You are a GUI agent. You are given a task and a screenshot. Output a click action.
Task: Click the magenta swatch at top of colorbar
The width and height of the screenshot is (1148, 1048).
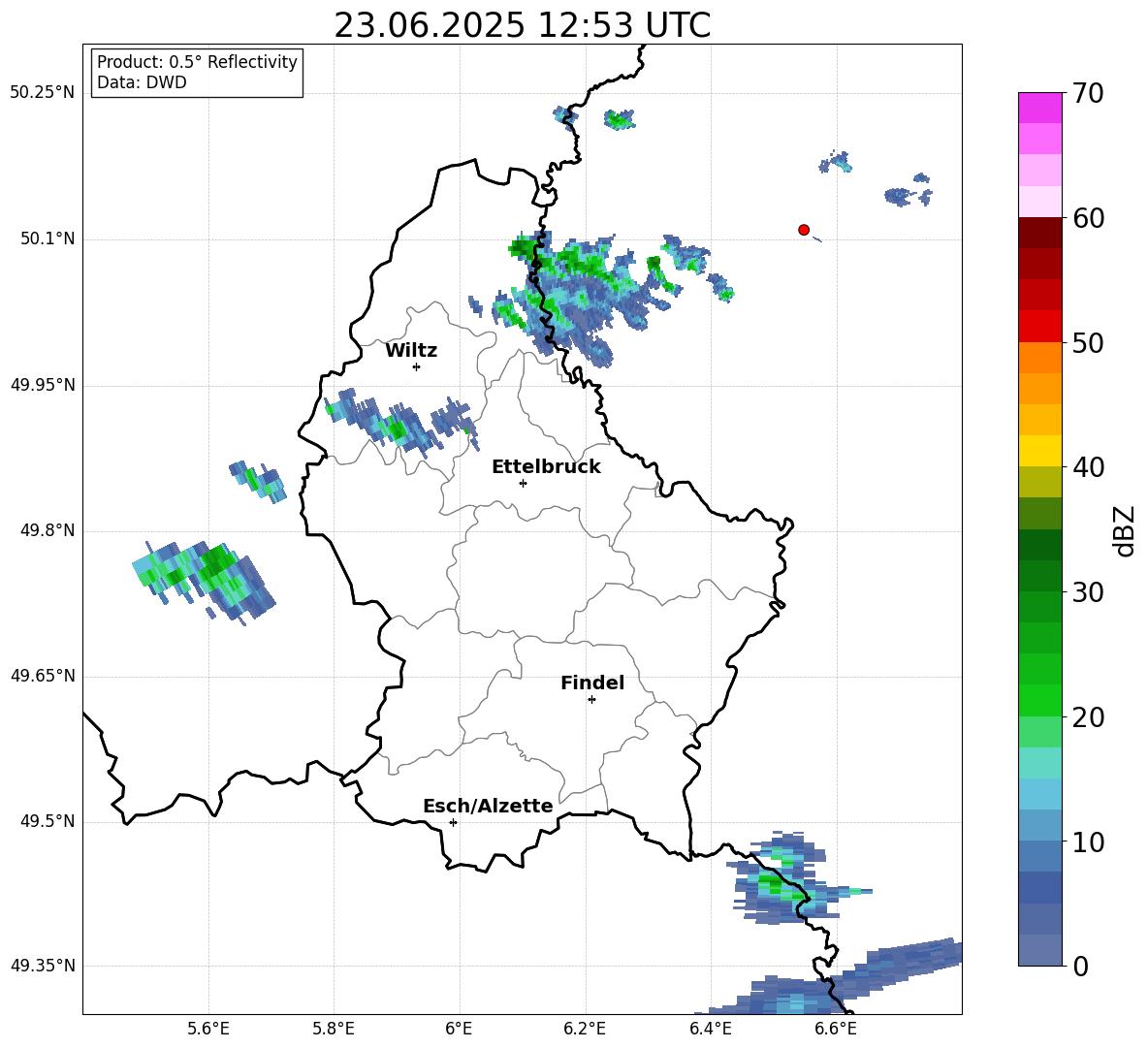coord(1039,108)
